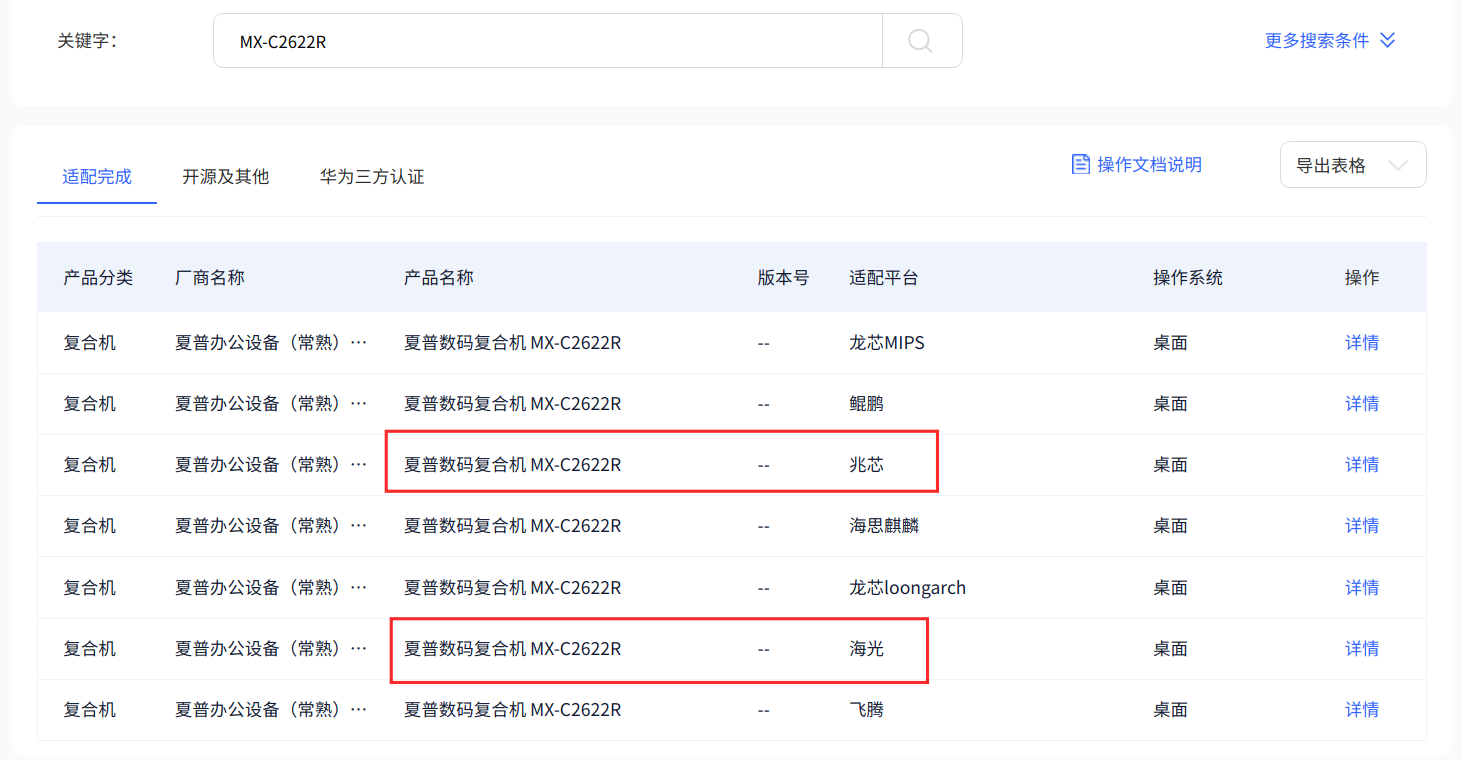1463x760 pixels.
Task: Click the 龙芯MIPS platform cell
Action: 887,343
